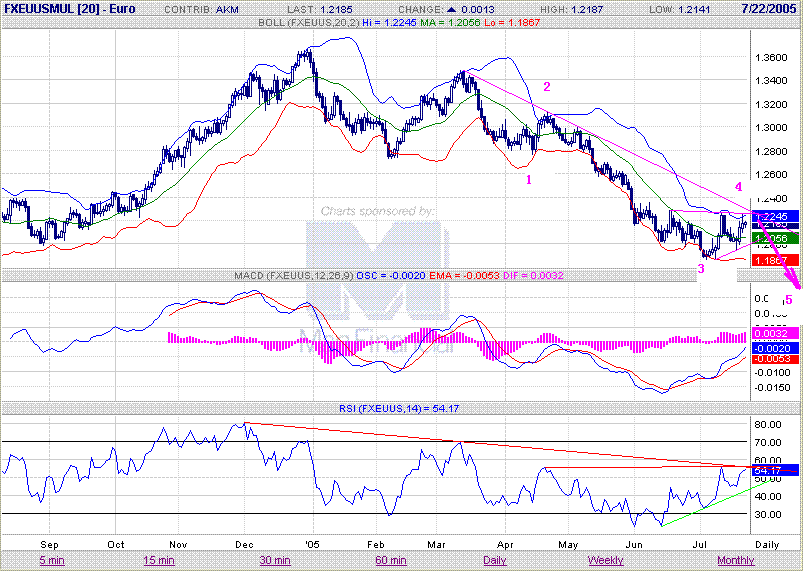The height and width of the screenshot is (571, 803).
Task: Click the red -0.0053 MACD tag
Action: [775, 358]
